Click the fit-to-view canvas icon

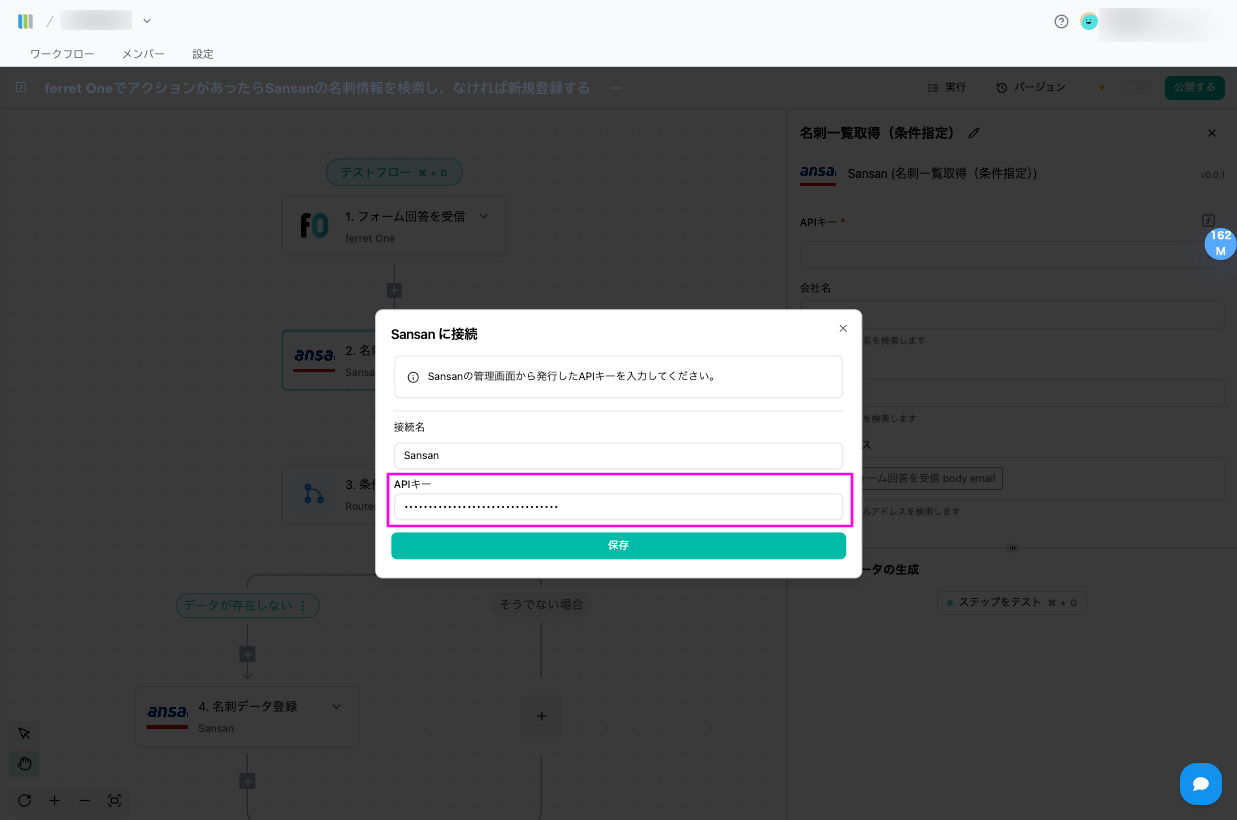pyautogui.click(x=114, y=800)
